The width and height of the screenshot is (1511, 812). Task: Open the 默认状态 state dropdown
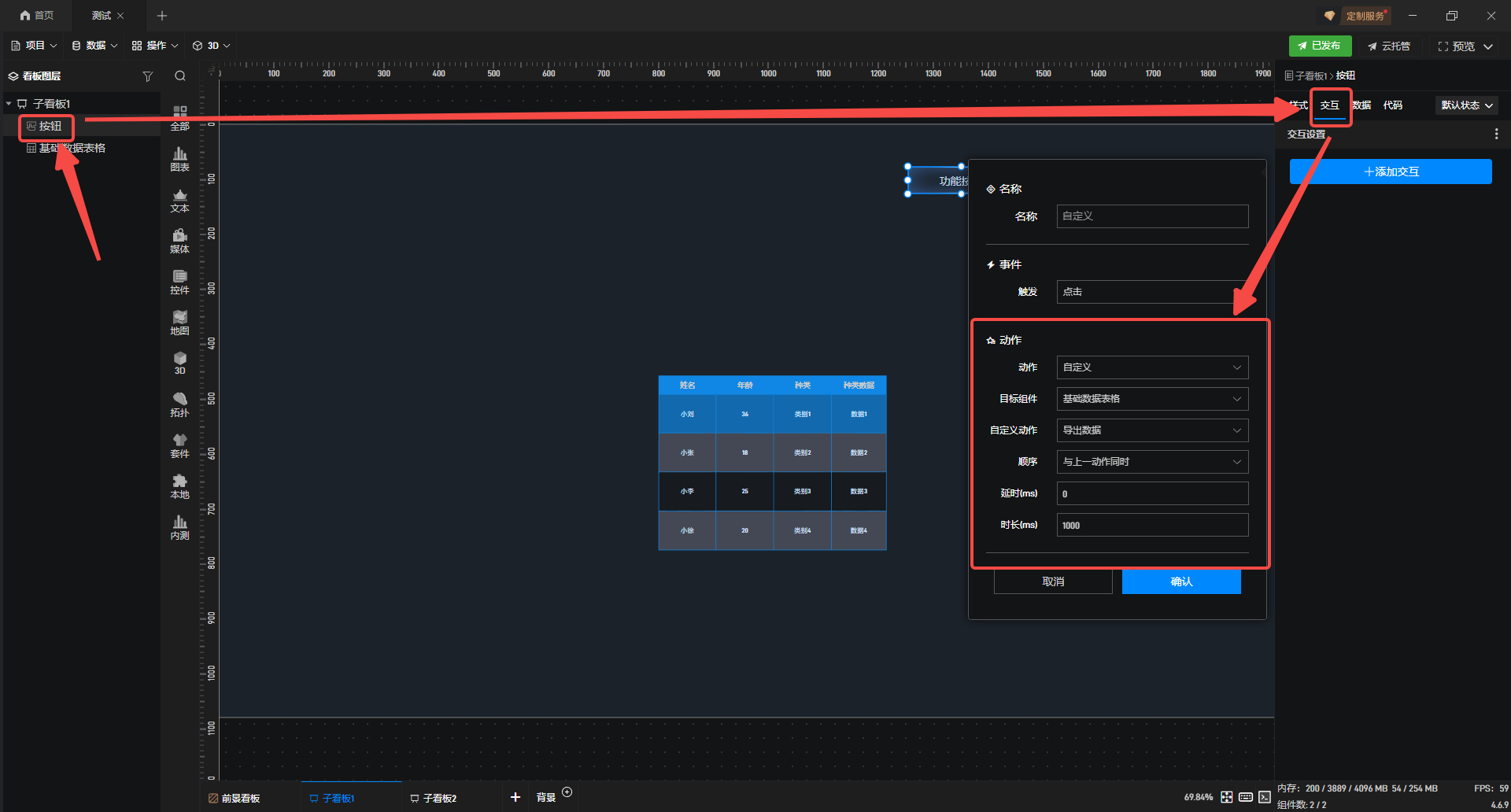click(1466, 105)
